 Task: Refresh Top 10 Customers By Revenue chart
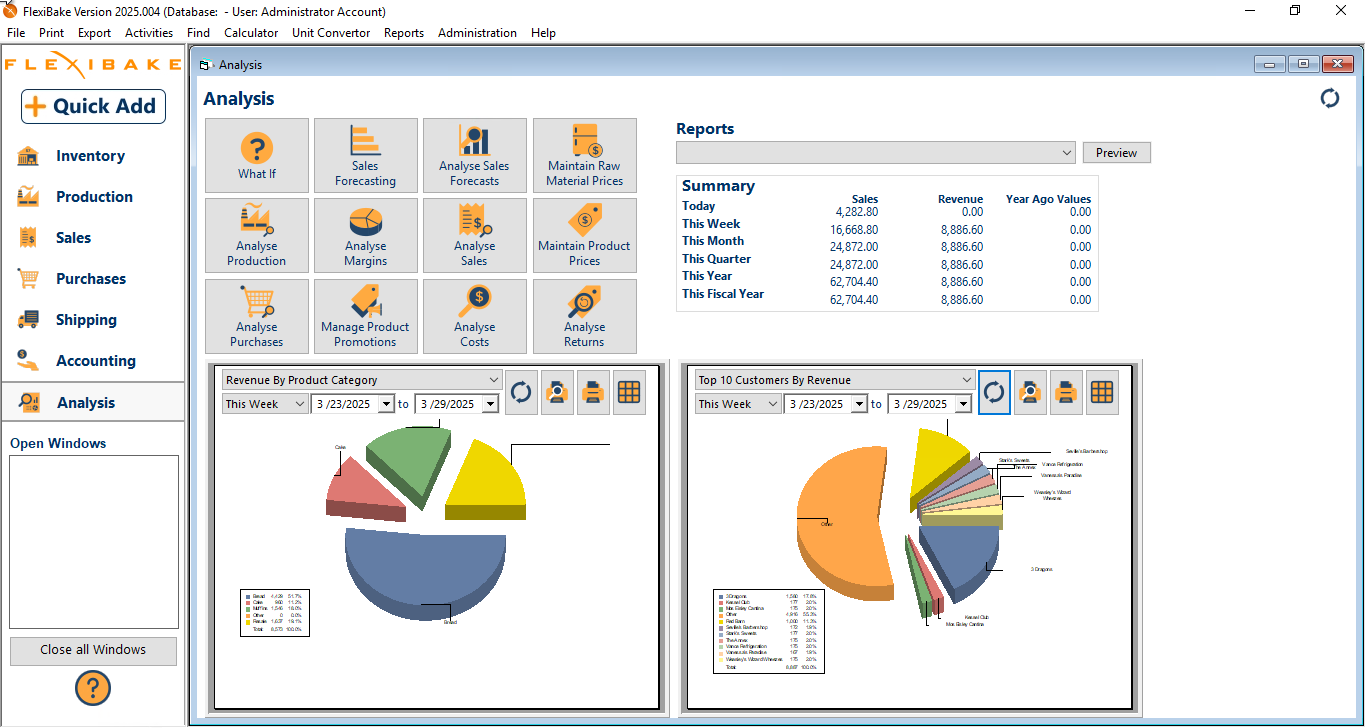coord(994,392)
